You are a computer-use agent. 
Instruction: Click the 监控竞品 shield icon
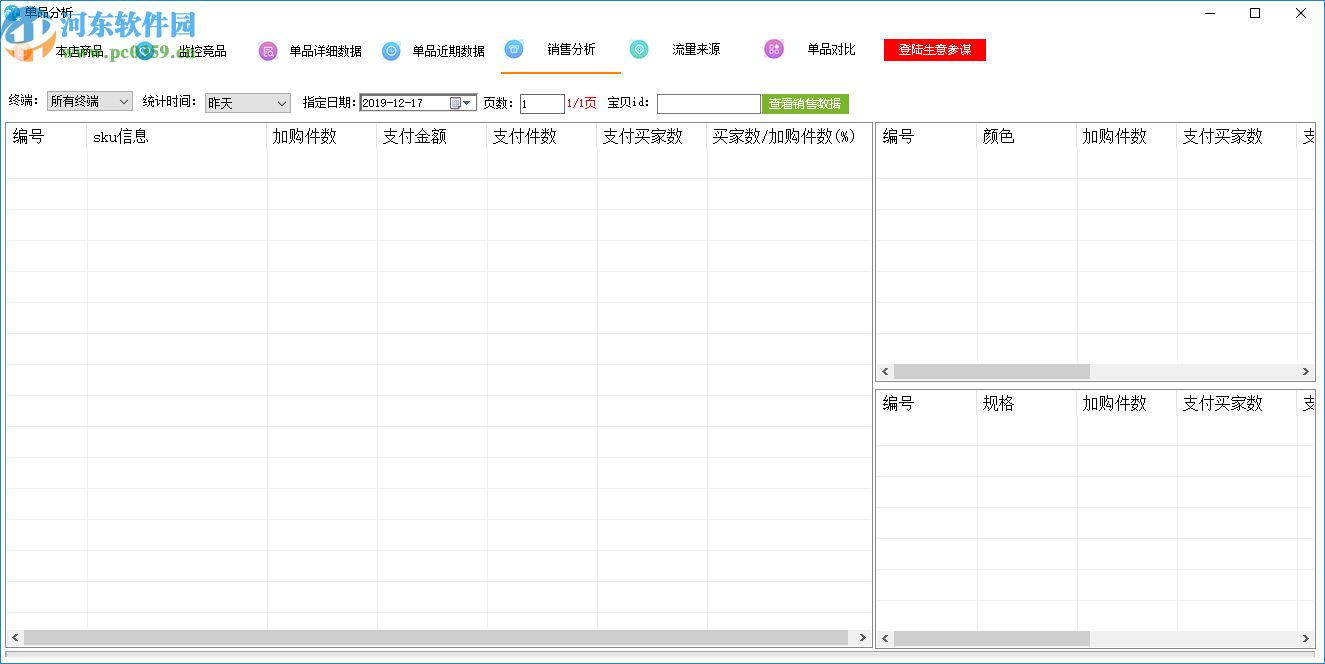(x=146, y=51)
